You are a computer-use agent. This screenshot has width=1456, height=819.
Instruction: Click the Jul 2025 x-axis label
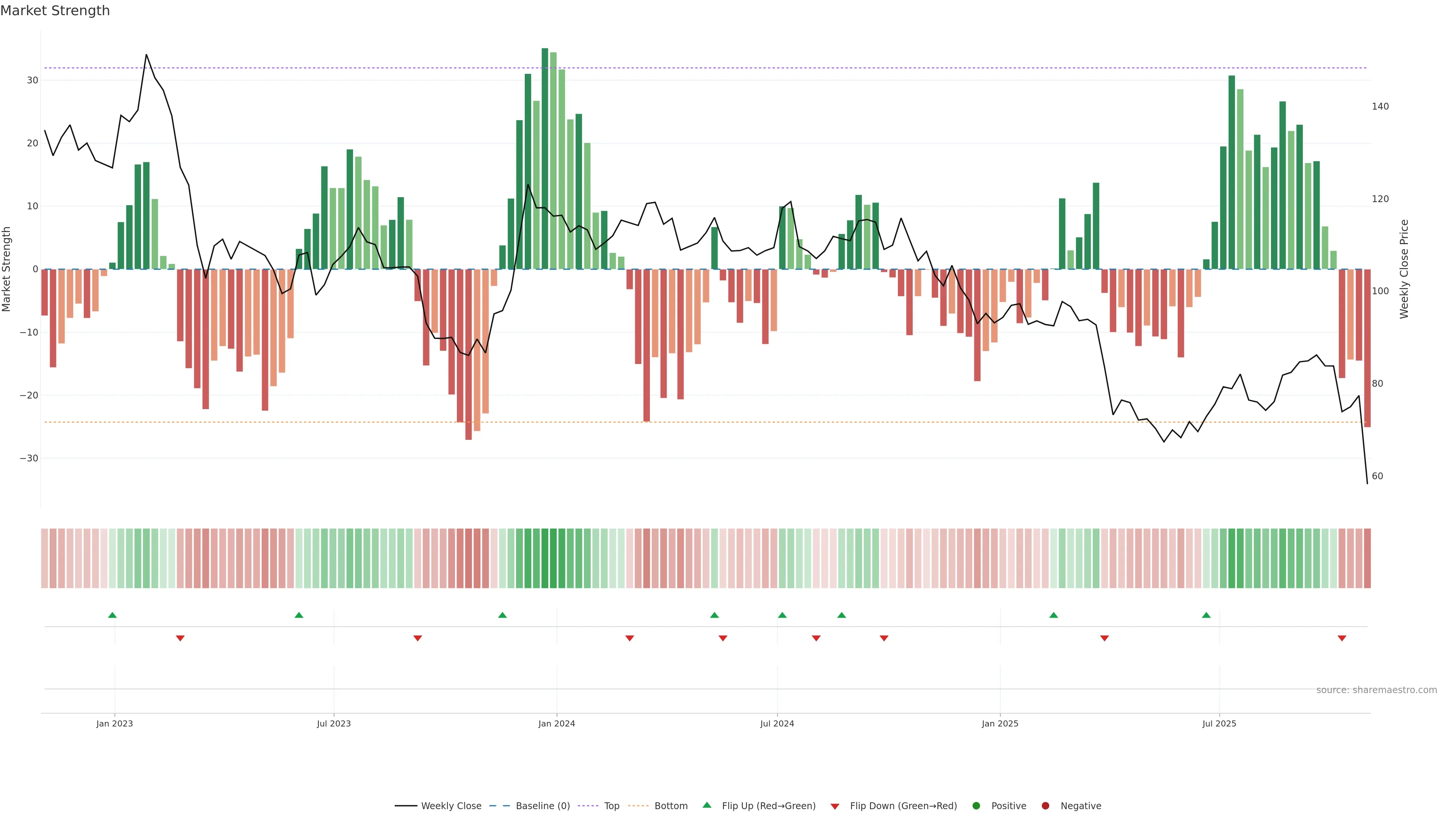click(1219, 723)
